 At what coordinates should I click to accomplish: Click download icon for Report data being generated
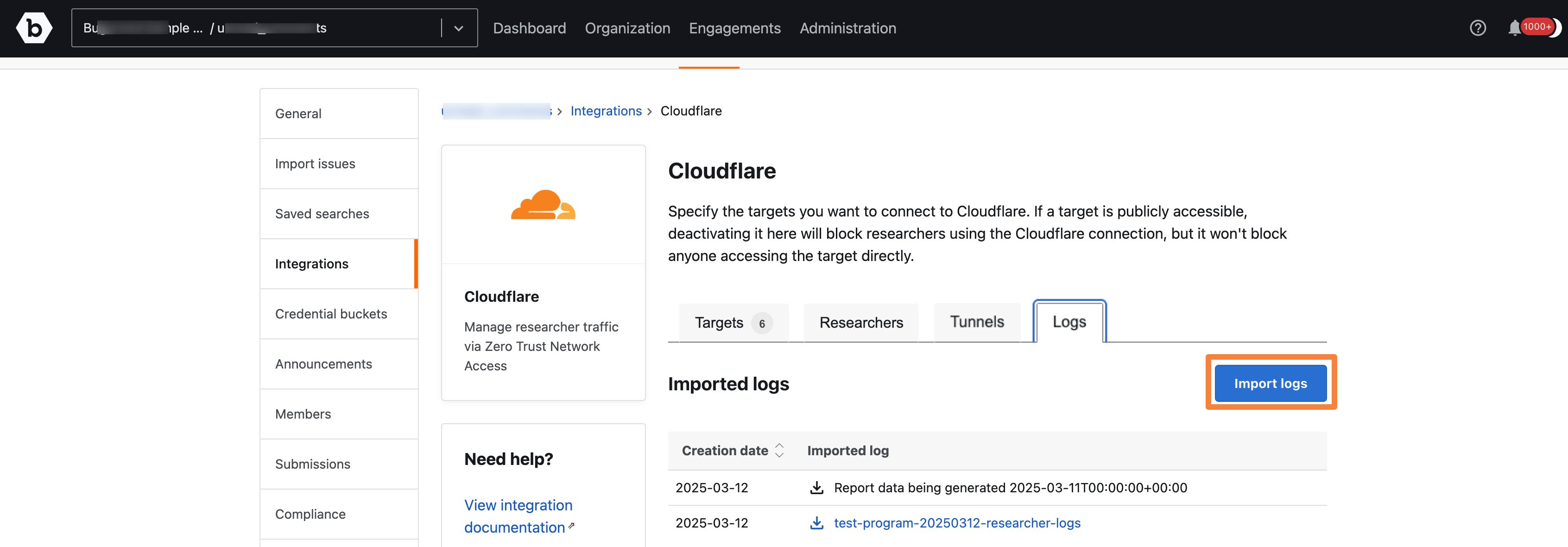pos(816,487)
